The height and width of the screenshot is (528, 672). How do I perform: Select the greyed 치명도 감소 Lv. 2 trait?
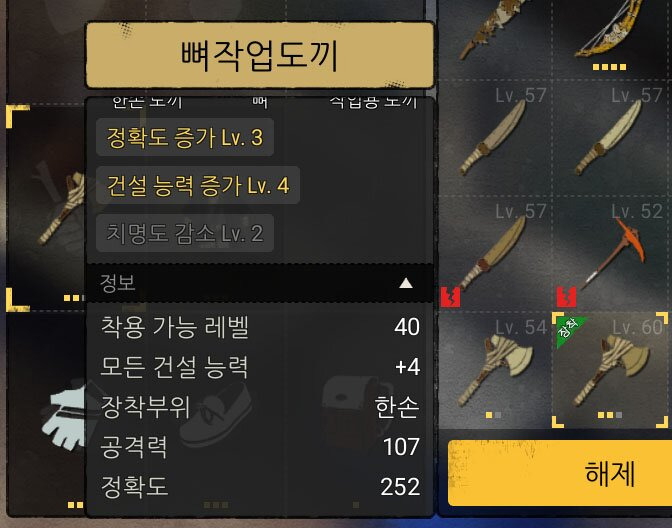(185, 233)
